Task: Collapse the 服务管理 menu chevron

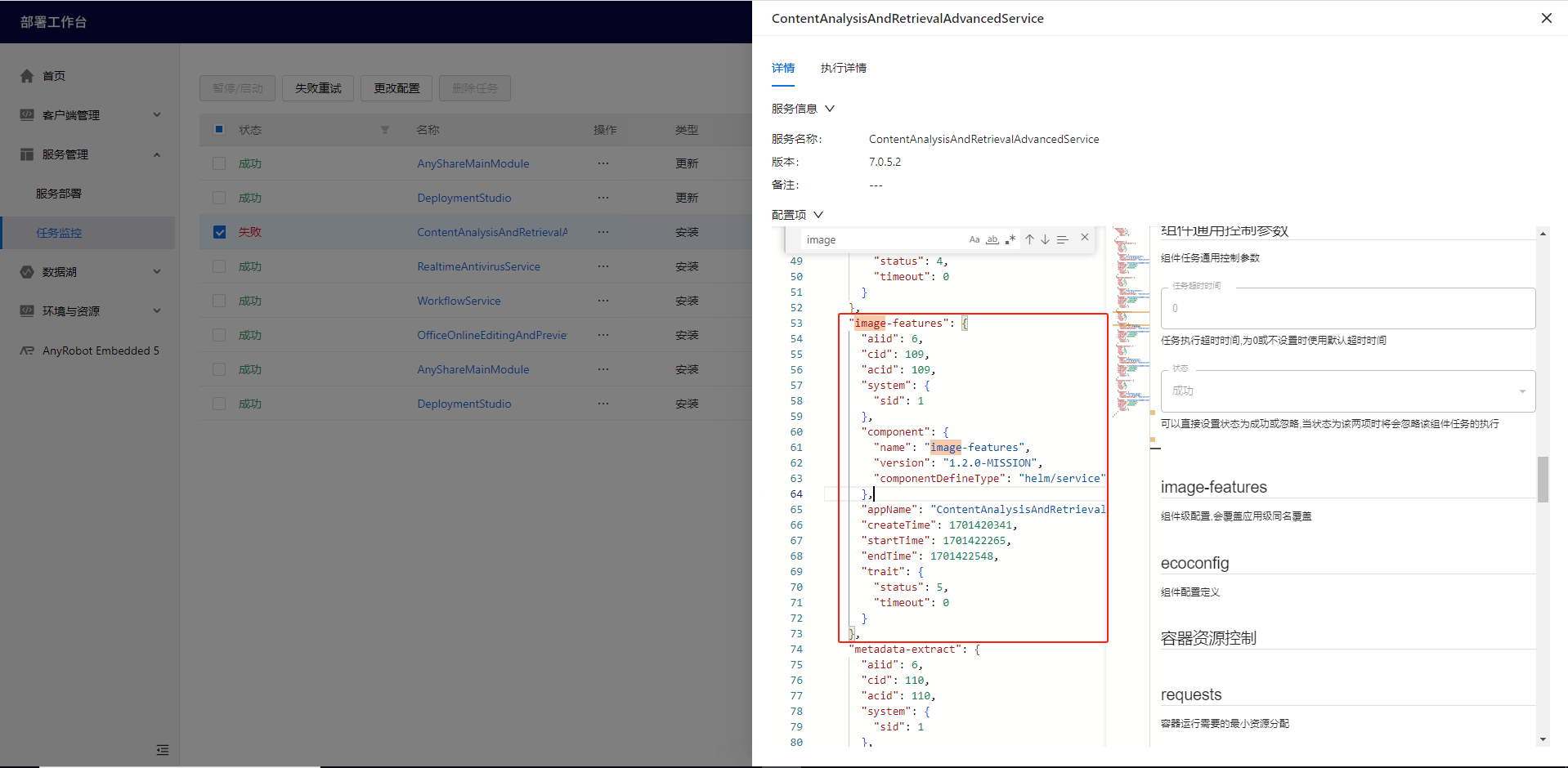Action: click(x=157, y=154)
